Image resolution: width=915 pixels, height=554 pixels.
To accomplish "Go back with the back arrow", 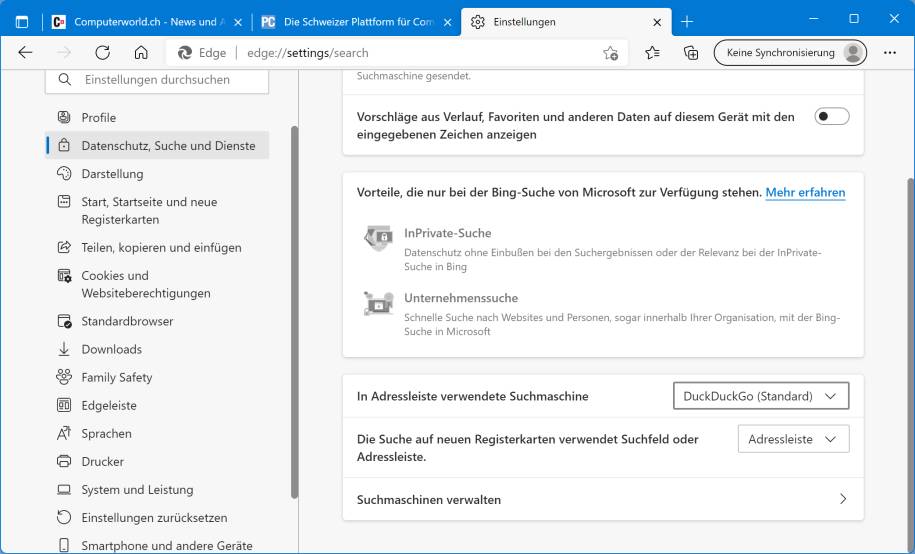I will tap(25, 53).
